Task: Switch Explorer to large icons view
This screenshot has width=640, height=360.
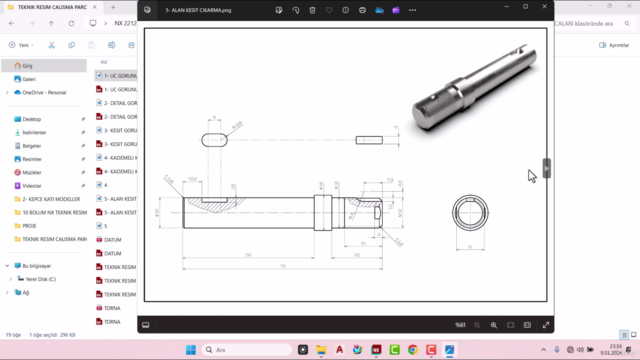Action: (x=633, y=335)
